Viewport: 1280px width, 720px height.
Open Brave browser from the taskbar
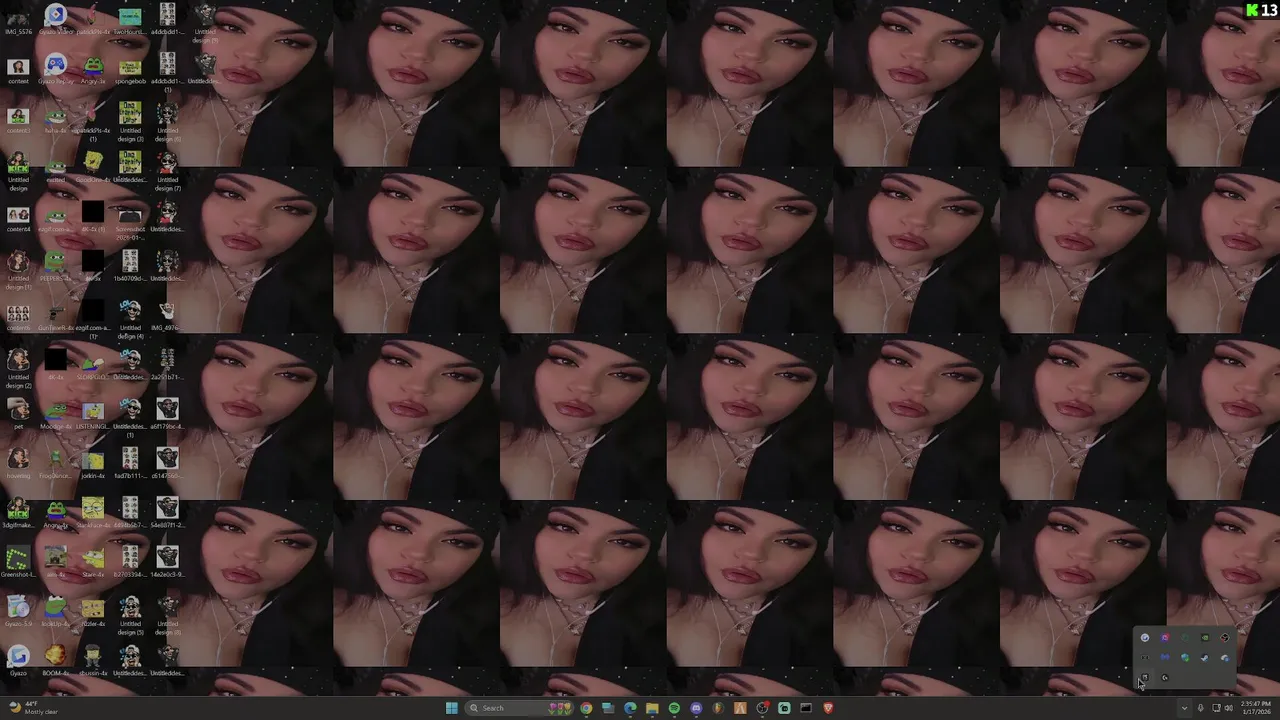[x=828, y=708]
